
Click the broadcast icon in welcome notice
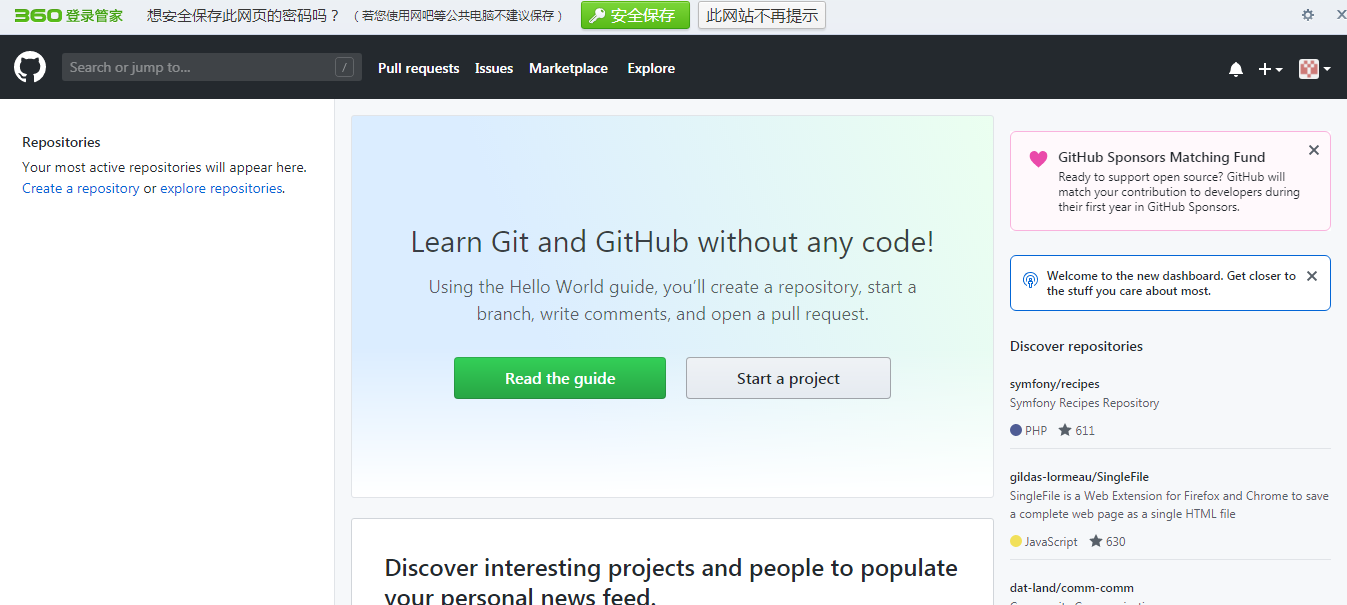(x=1030, y=280)
